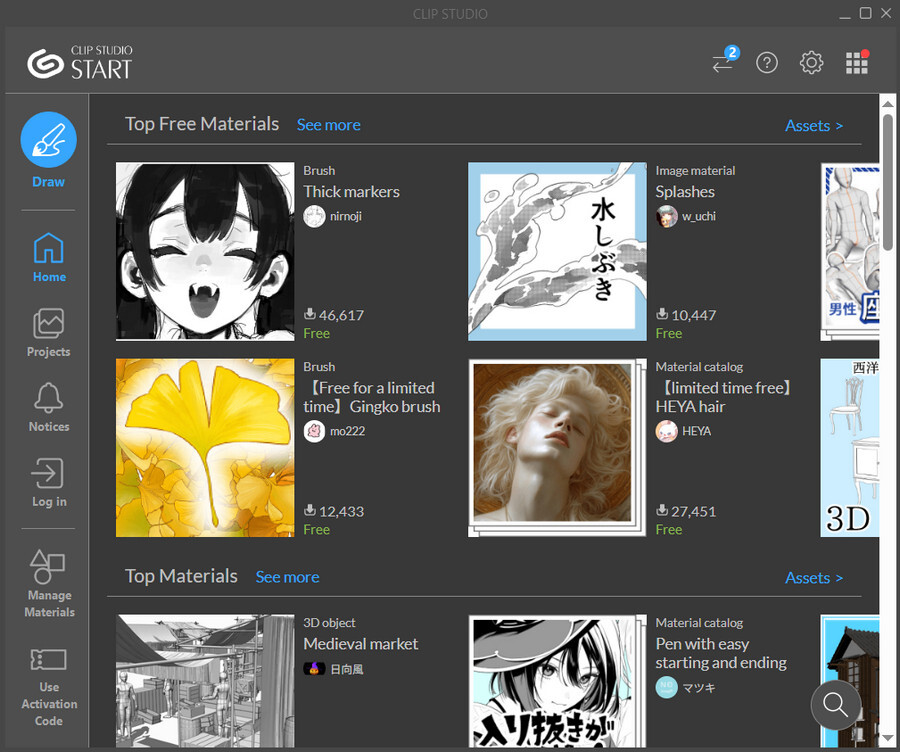This screenshot has height=752, width=900.
Task: Open the Thick markers thumbnail image
Action: (x=205, y=251)
